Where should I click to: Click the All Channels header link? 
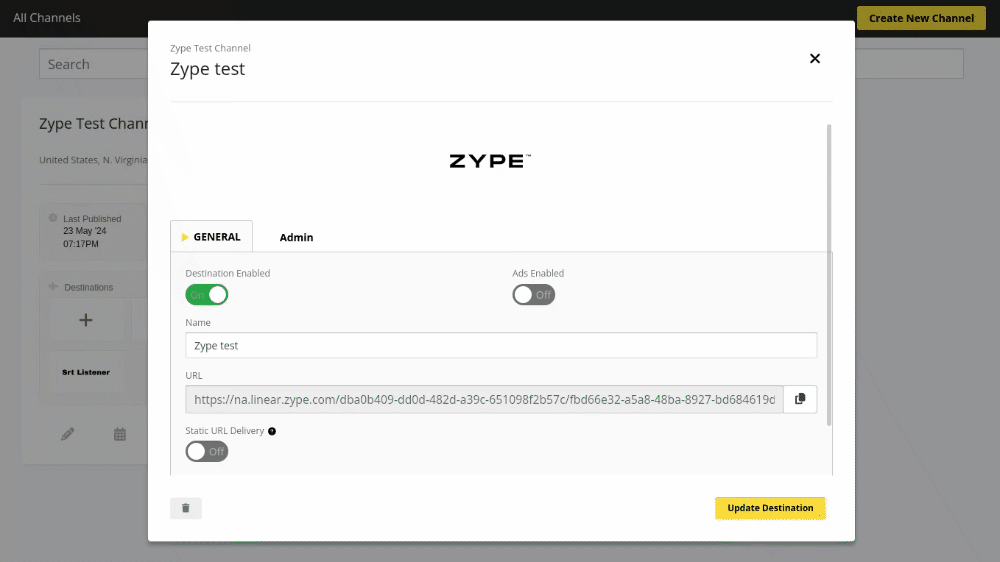click(47, 18)
